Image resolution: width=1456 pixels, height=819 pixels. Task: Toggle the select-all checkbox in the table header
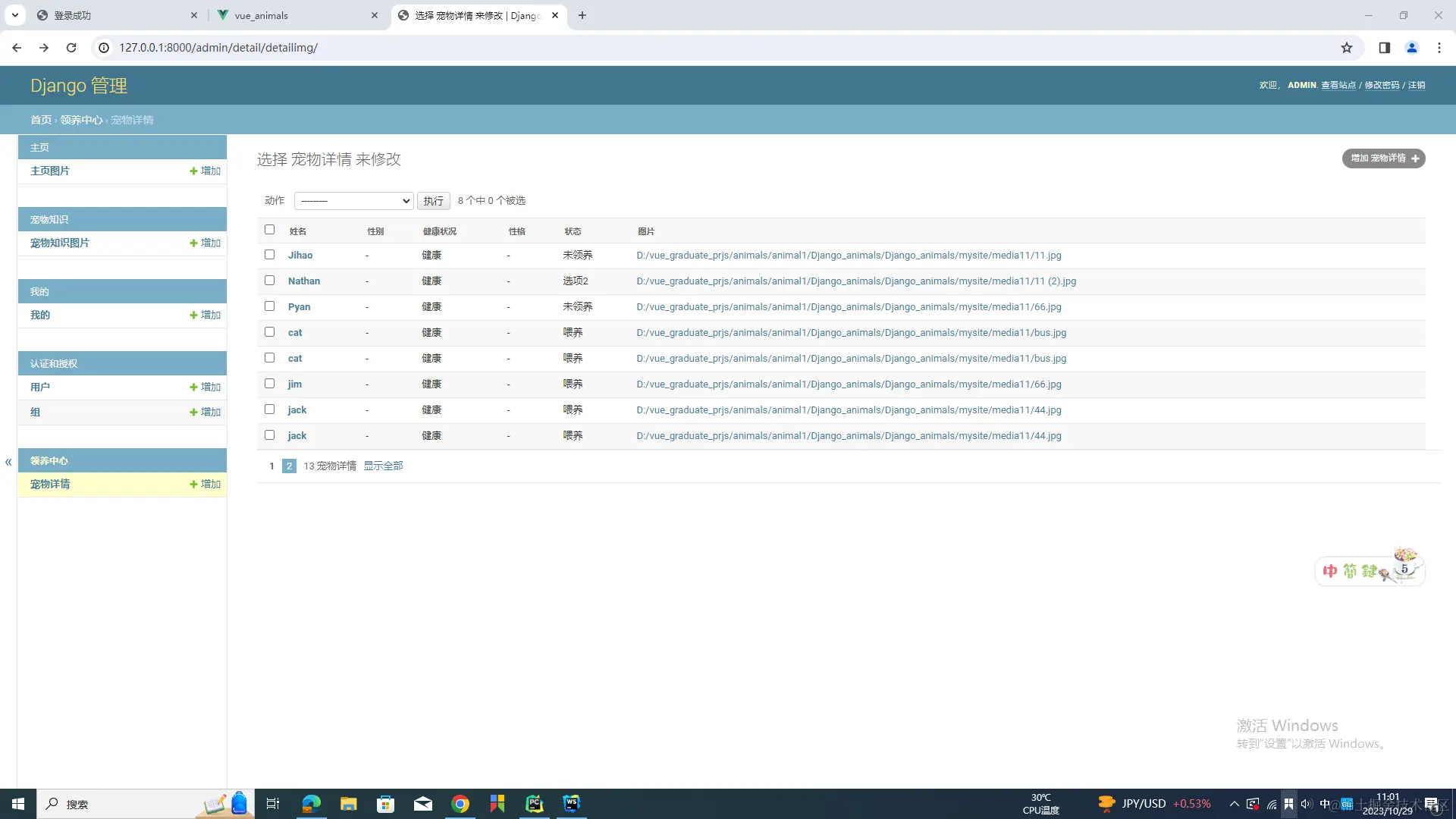tap(269, 230)
